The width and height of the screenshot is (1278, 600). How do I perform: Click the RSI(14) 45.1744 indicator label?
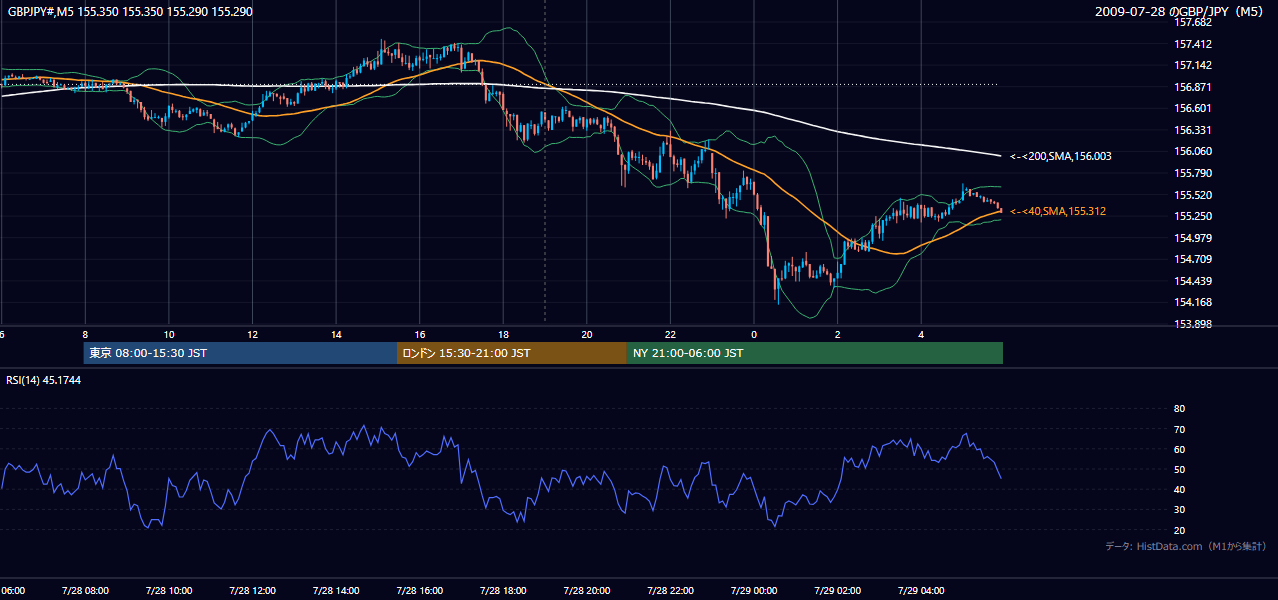click(43, 380)
